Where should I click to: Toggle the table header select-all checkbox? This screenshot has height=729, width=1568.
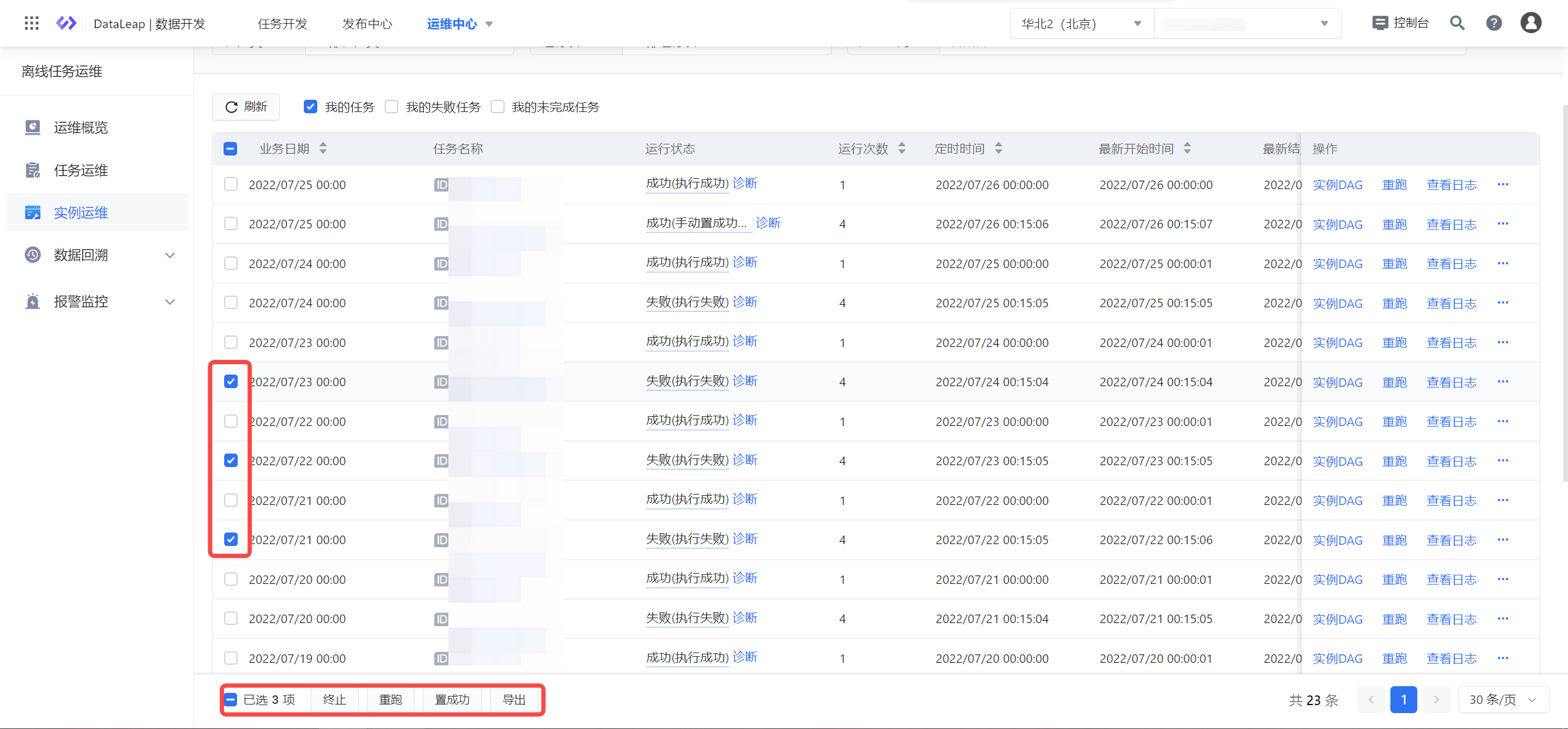point(230,149)
